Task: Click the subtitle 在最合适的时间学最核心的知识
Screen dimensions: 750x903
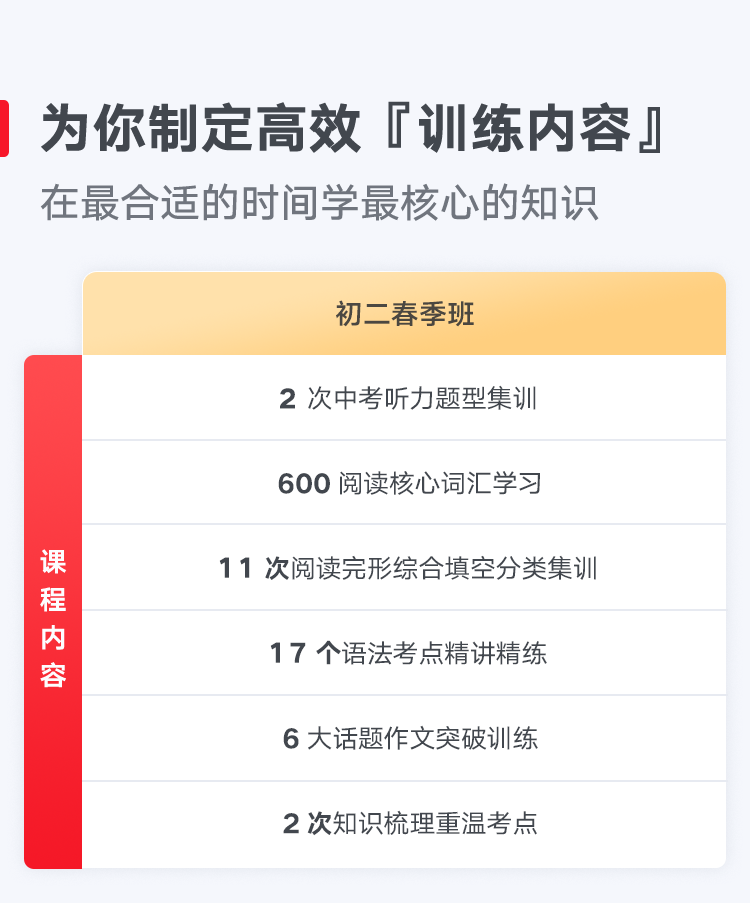Action: tap(319, 203)
